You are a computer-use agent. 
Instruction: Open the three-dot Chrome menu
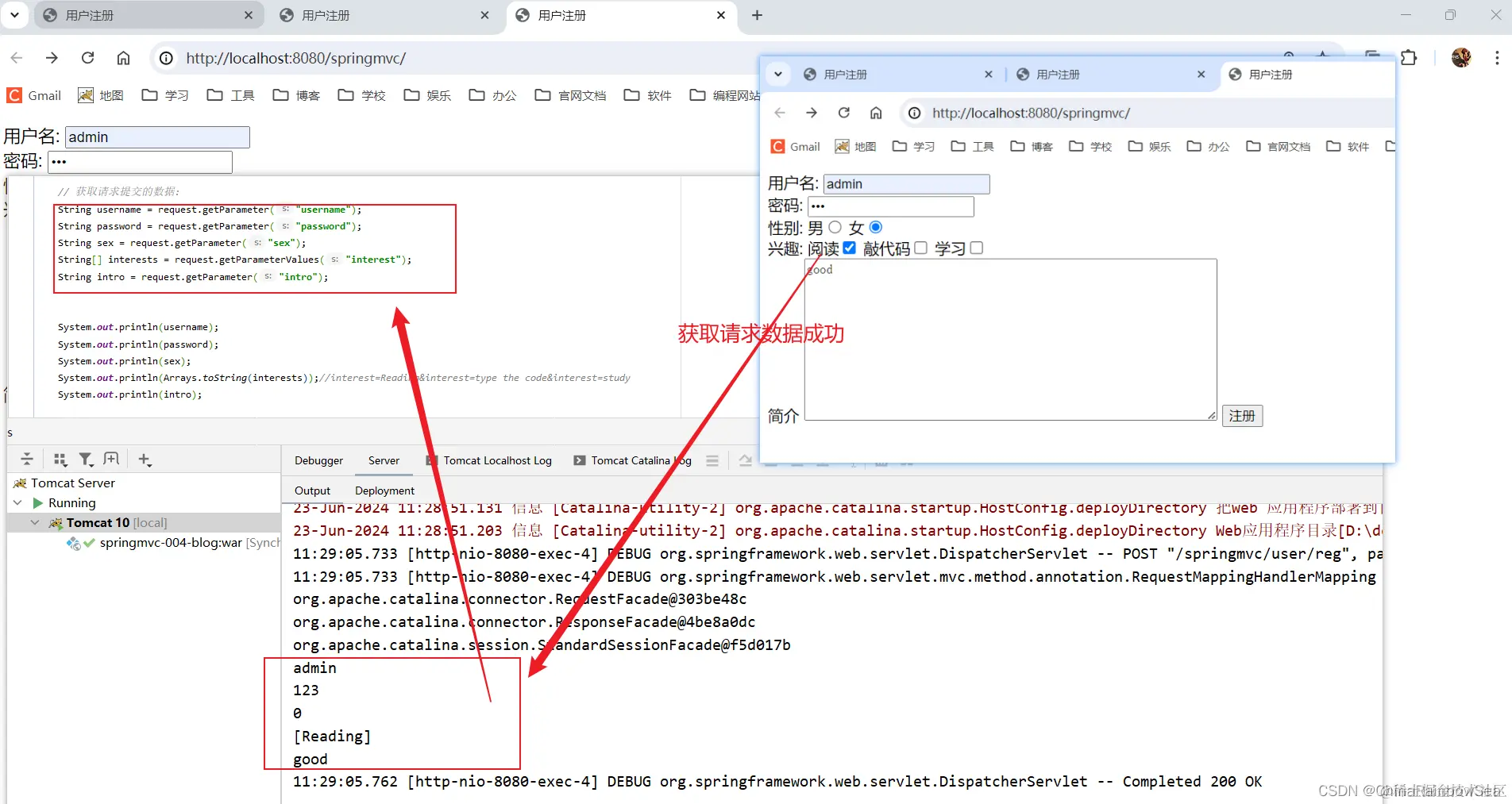tap(1497, 57)
